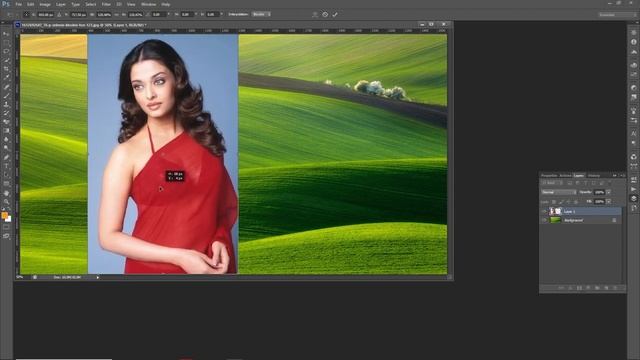640x360 pixels.
Task: Select the Gradient tool
Action: (x=6, y=131)
